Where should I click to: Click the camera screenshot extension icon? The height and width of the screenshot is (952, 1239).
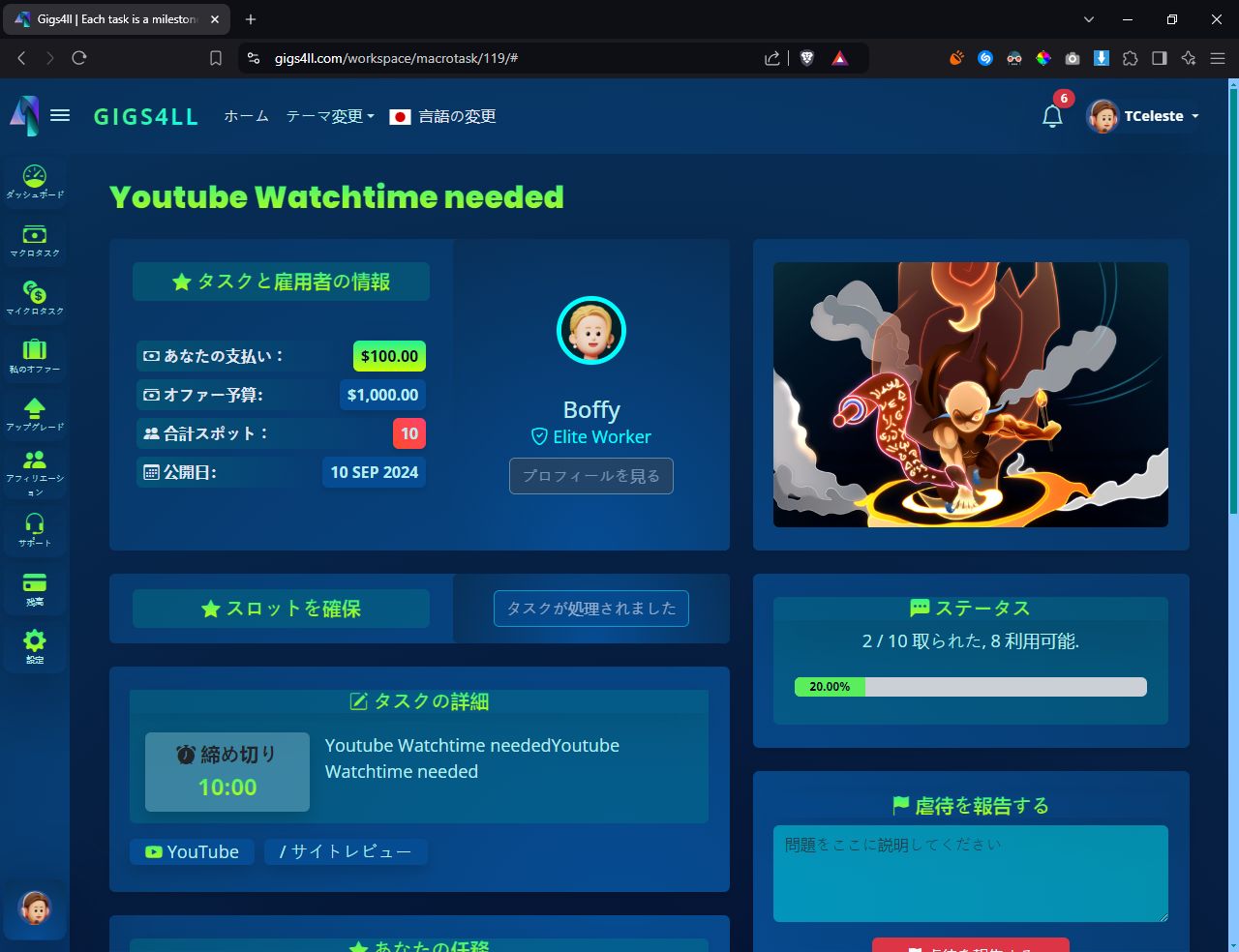point(1073,58)
